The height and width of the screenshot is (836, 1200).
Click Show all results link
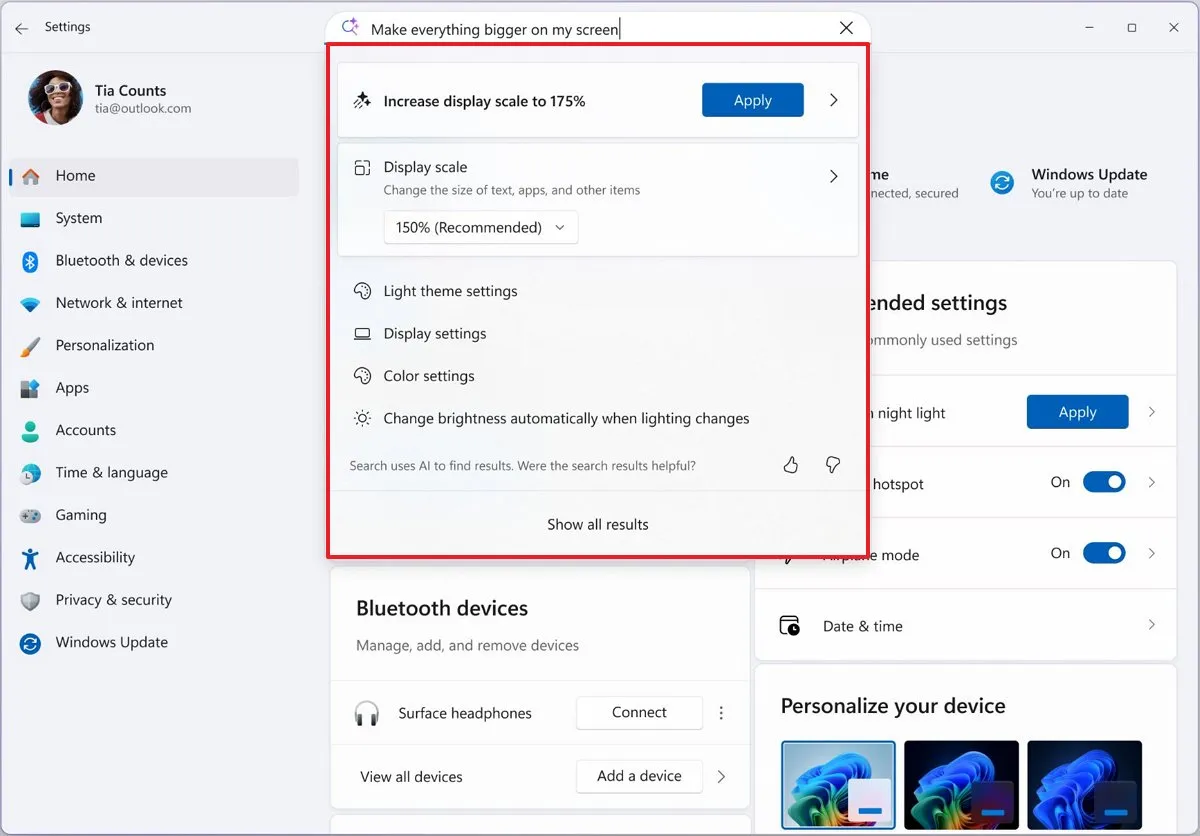(x=597, y=523)
